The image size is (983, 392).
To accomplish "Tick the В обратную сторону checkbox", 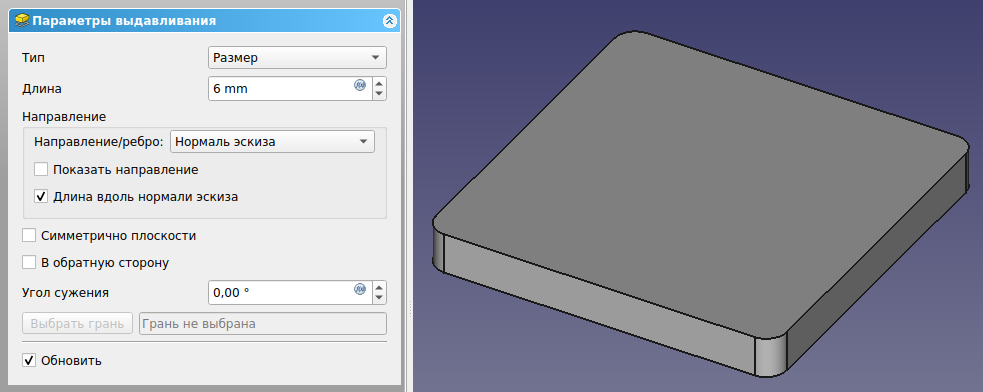I will tap(29, 262).
